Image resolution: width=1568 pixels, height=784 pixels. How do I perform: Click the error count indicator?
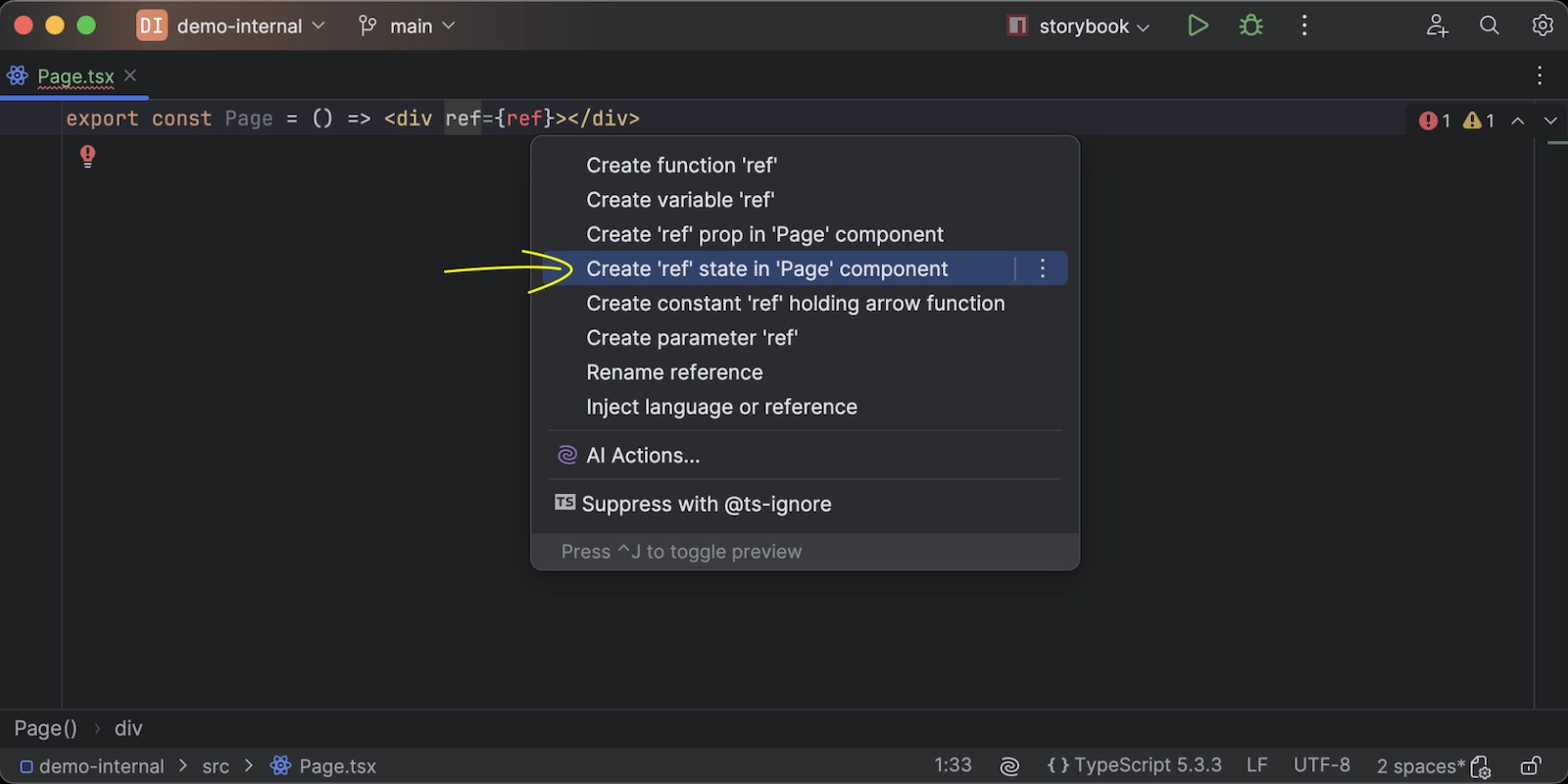coord(1434,121)
